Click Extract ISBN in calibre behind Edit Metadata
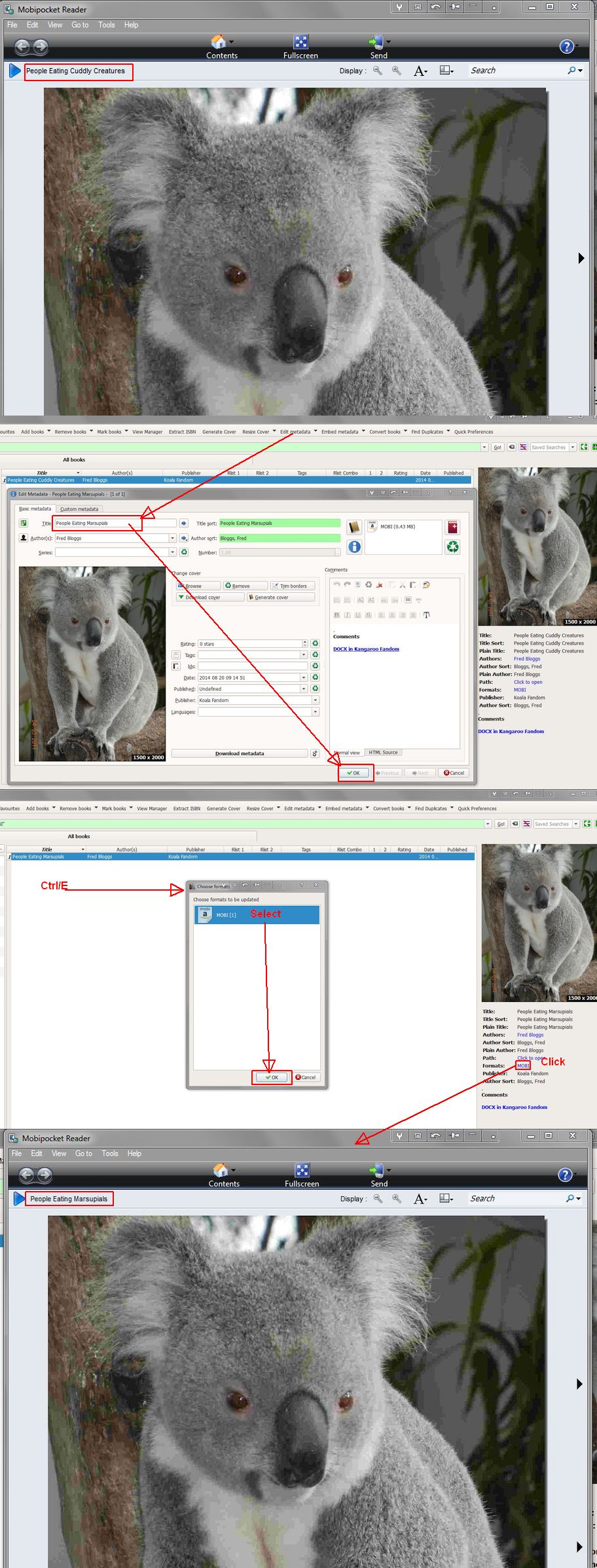Image resolution: width=597 pixels, height=1568 pixels. (x=182, y=432)
